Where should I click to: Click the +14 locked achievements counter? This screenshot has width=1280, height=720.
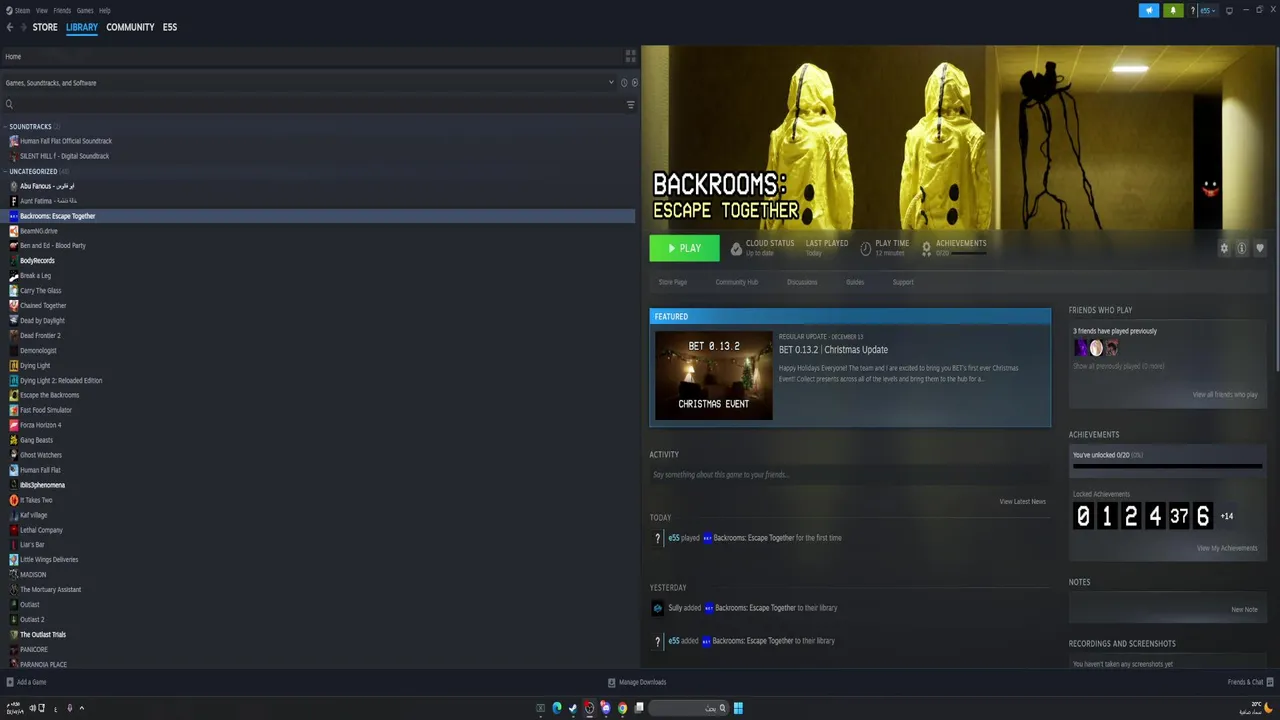(1227, 516)
